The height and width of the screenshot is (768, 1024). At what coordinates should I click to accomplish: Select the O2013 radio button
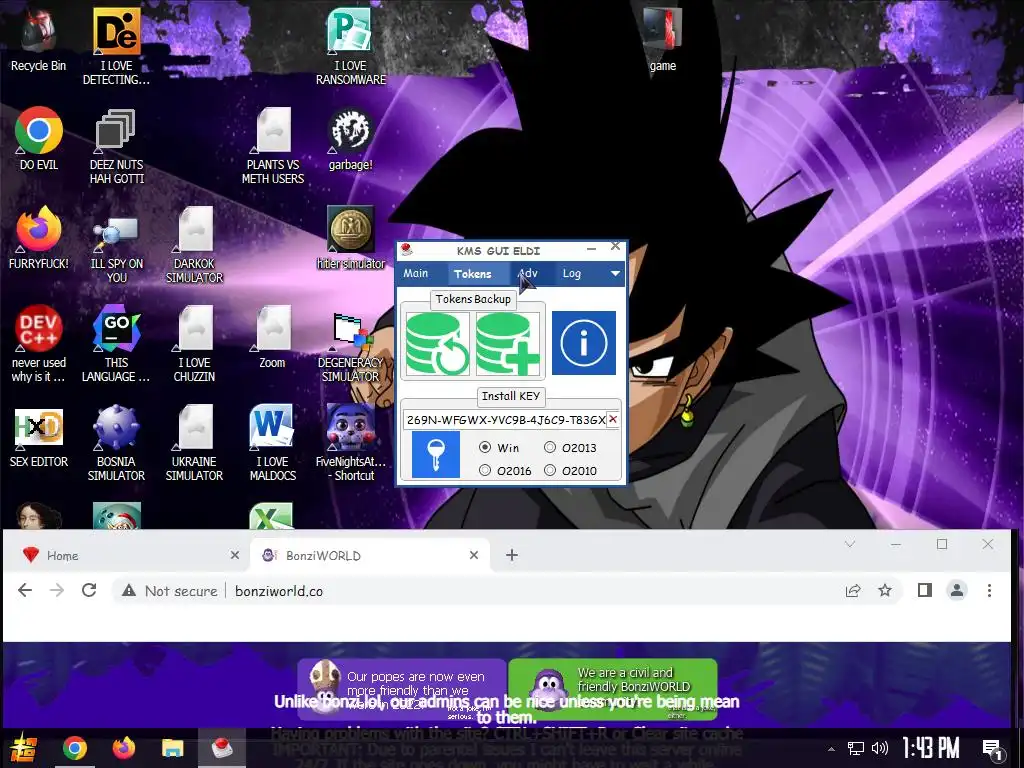(x=550, y=447)
